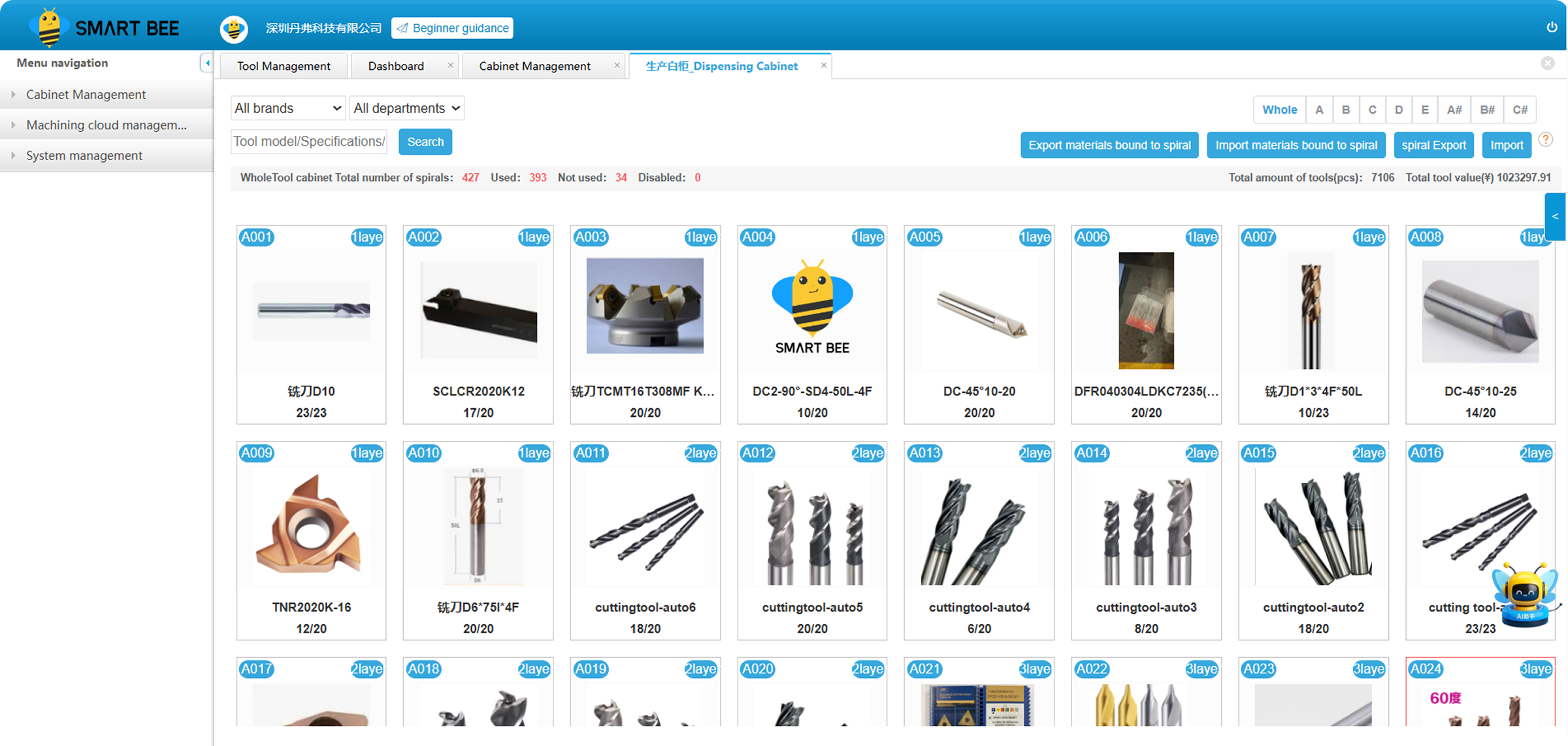Expand System management menu item

pos(106,155)
